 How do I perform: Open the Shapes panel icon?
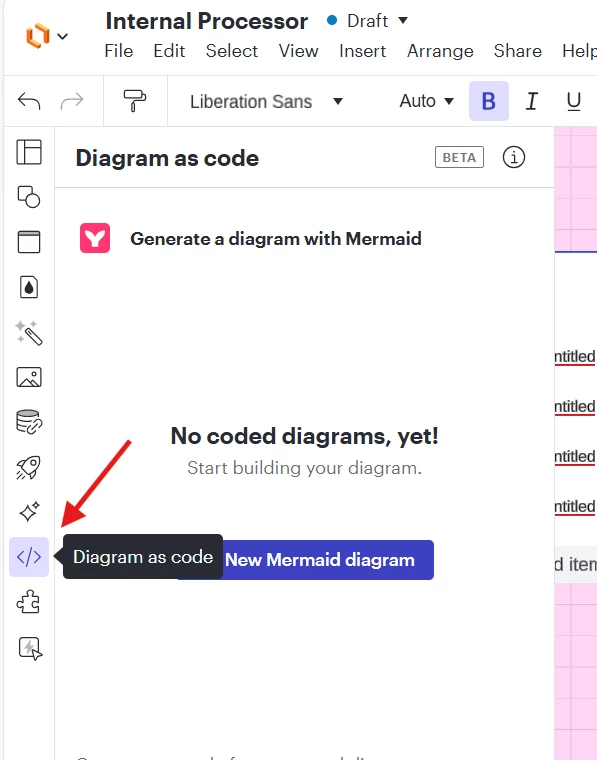coord(29,197)
